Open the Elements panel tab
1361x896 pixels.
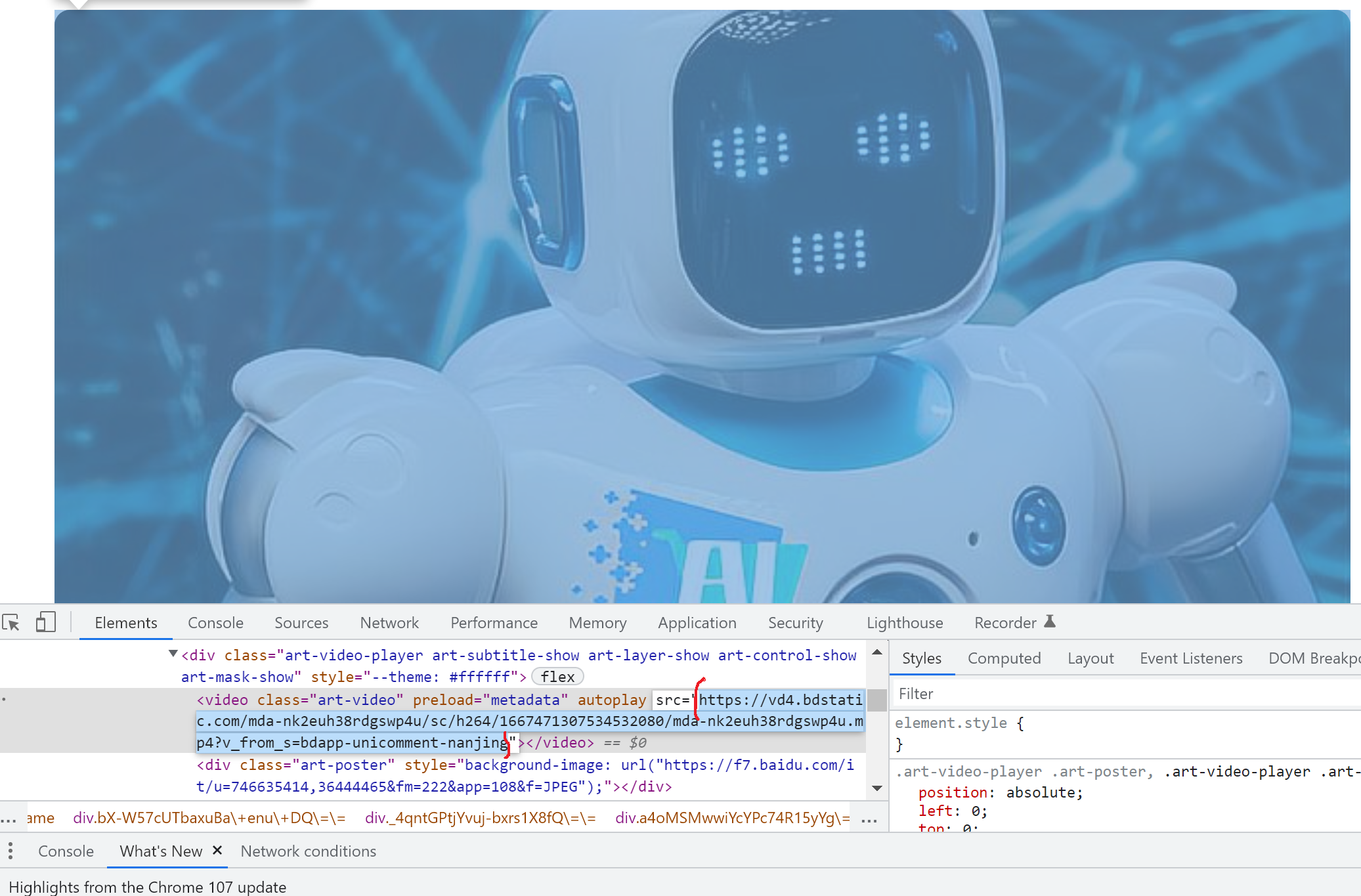click(126, 623)
